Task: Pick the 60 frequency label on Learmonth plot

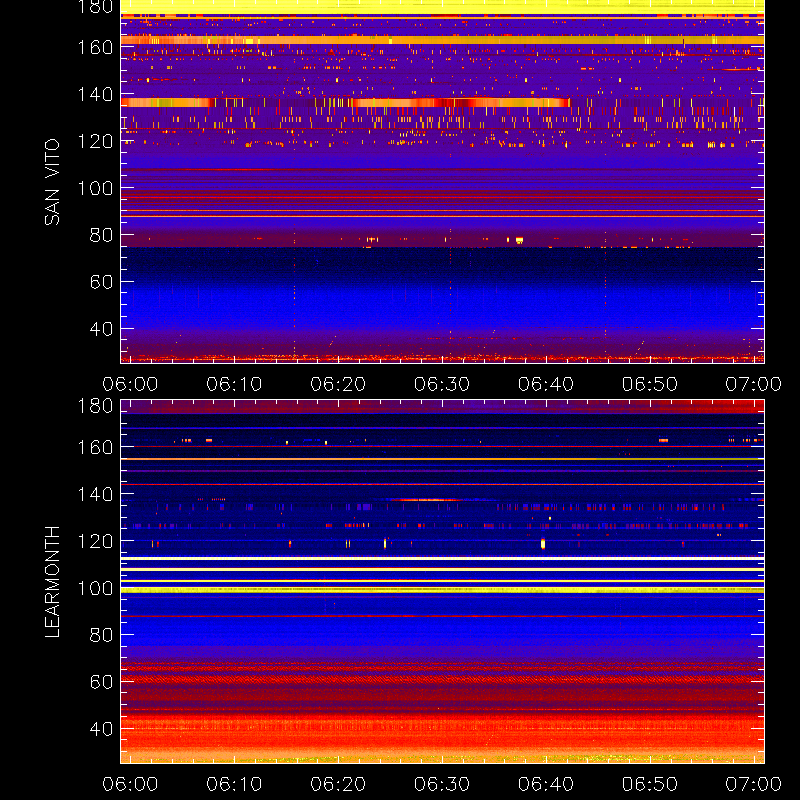Action: [x=102, y=682]
